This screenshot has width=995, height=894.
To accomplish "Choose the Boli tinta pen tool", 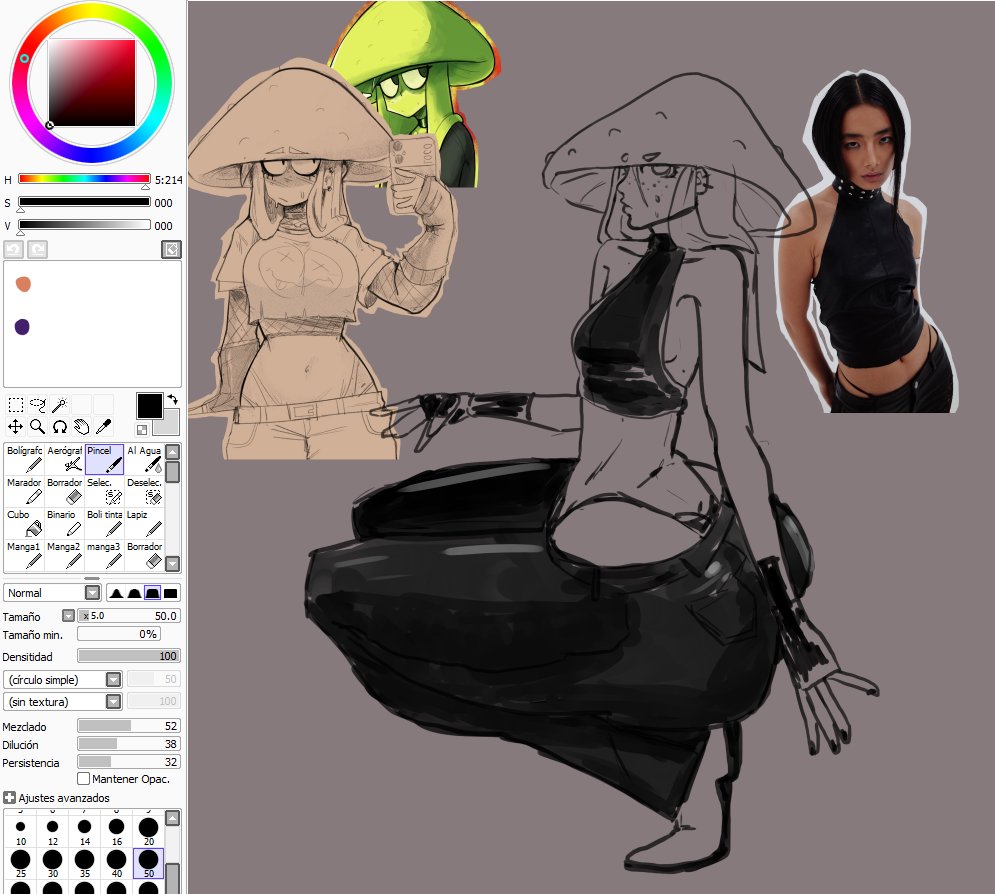I will click(x=104, y=523).
